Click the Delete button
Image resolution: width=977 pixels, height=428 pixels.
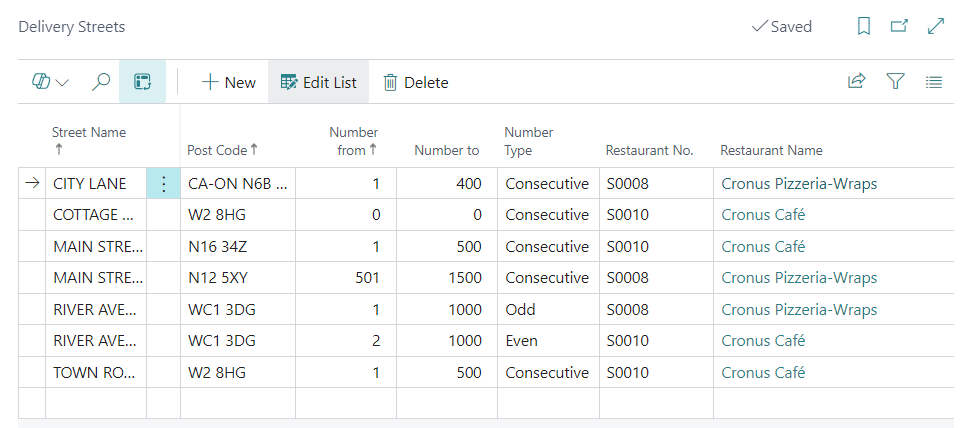416,82
